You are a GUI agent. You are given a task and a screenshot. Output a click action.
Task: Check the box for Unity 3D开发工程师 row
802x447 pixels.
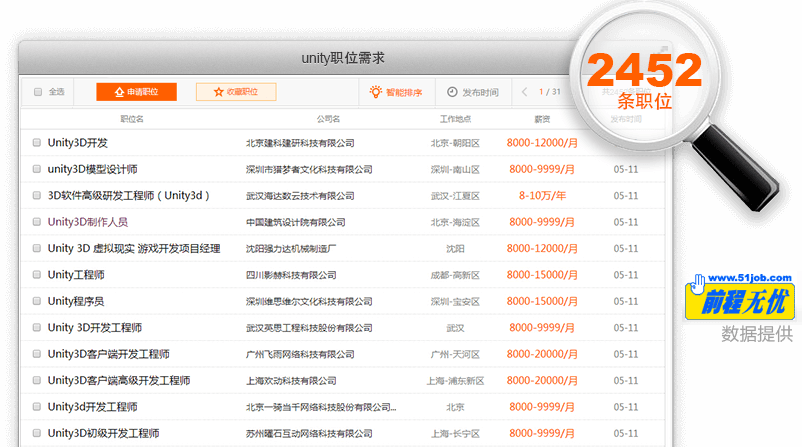pos(37,328)
